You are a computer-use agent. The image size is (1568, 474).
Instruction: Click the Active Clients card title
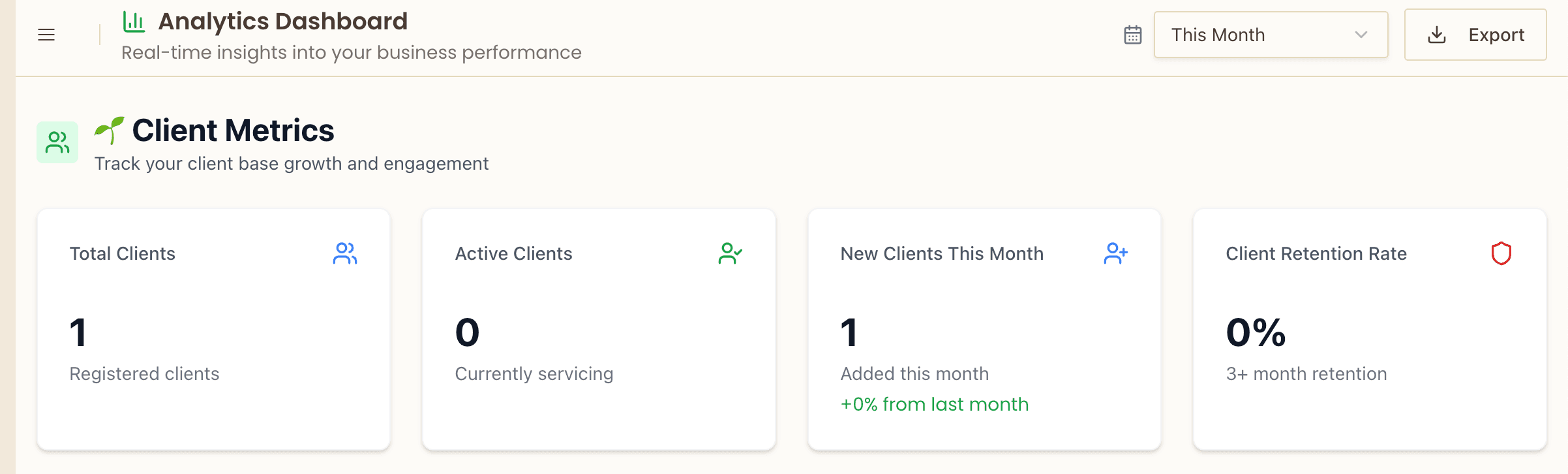(x=513, y=253)
